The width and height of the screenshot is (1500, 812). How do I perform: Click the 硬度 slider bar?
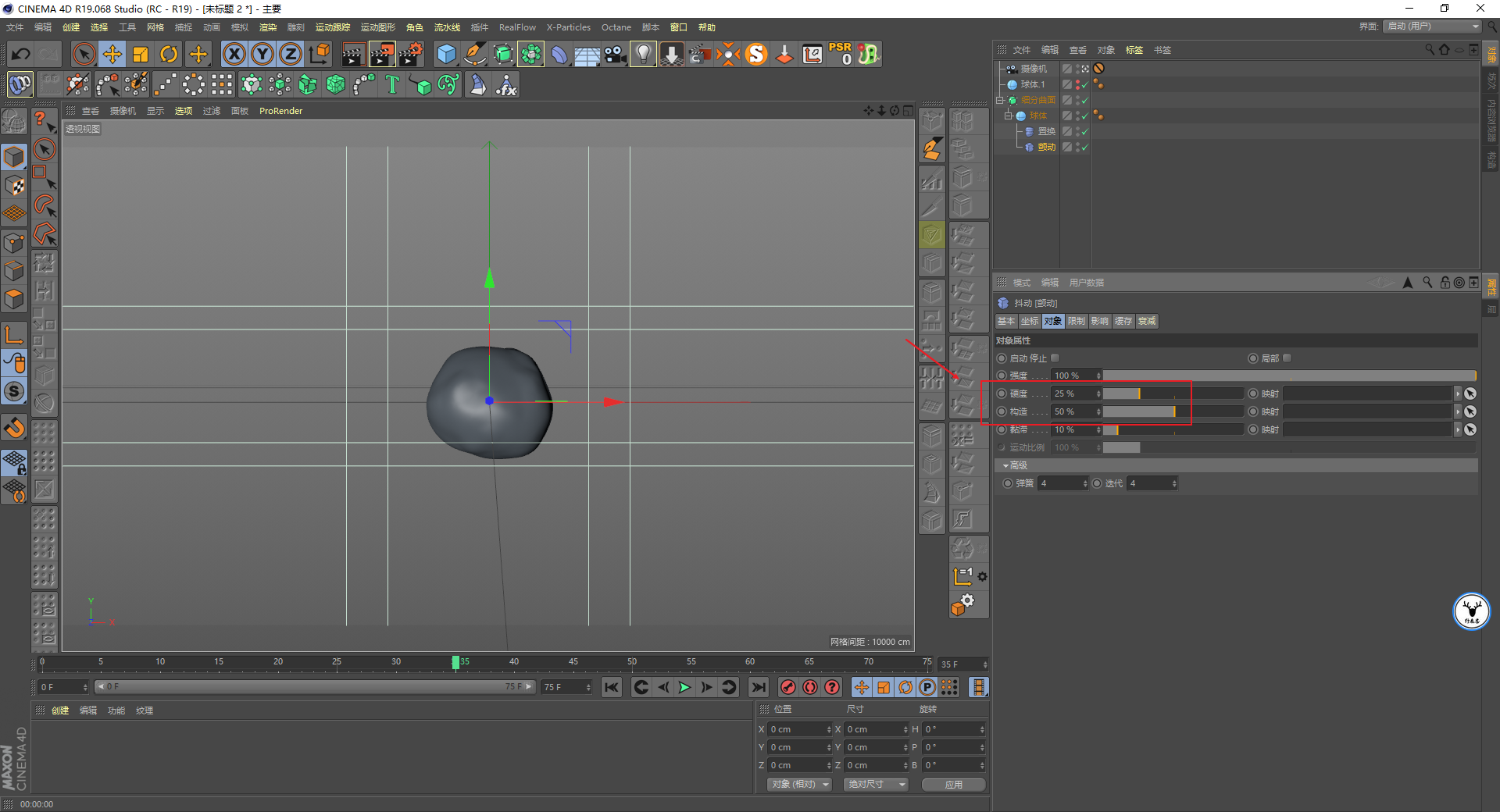click(1173, 394)
